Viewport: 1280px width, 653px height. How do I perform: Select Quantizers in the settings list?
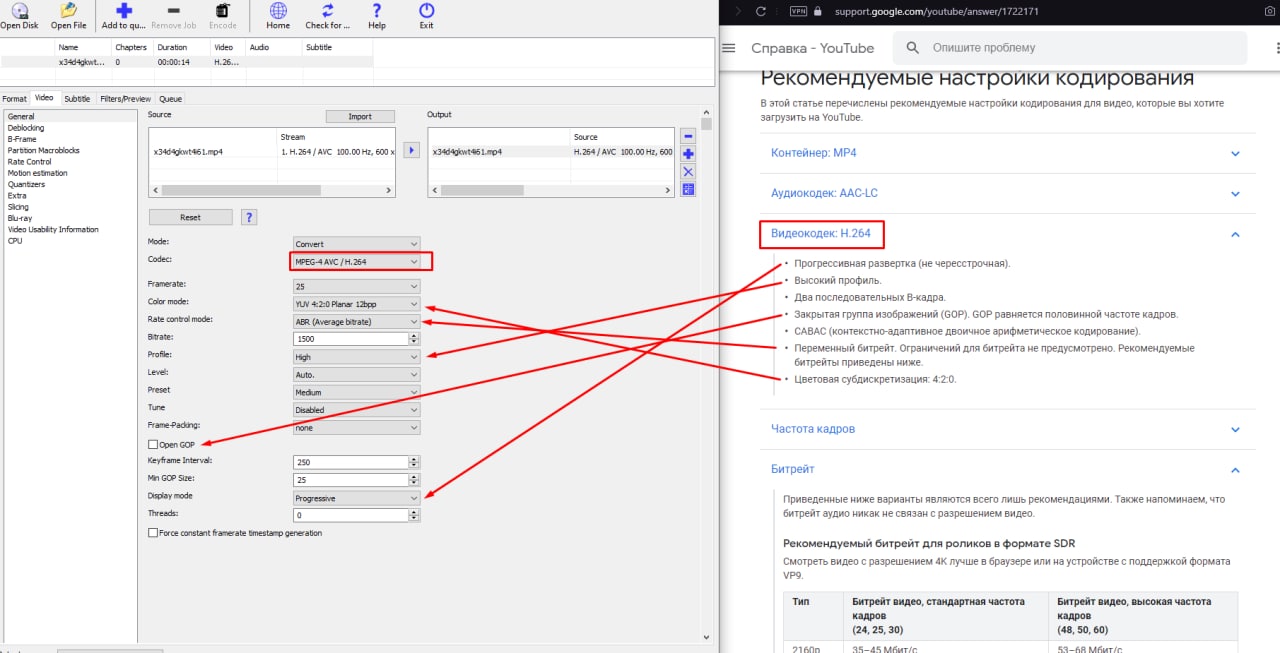pos(26,184)
